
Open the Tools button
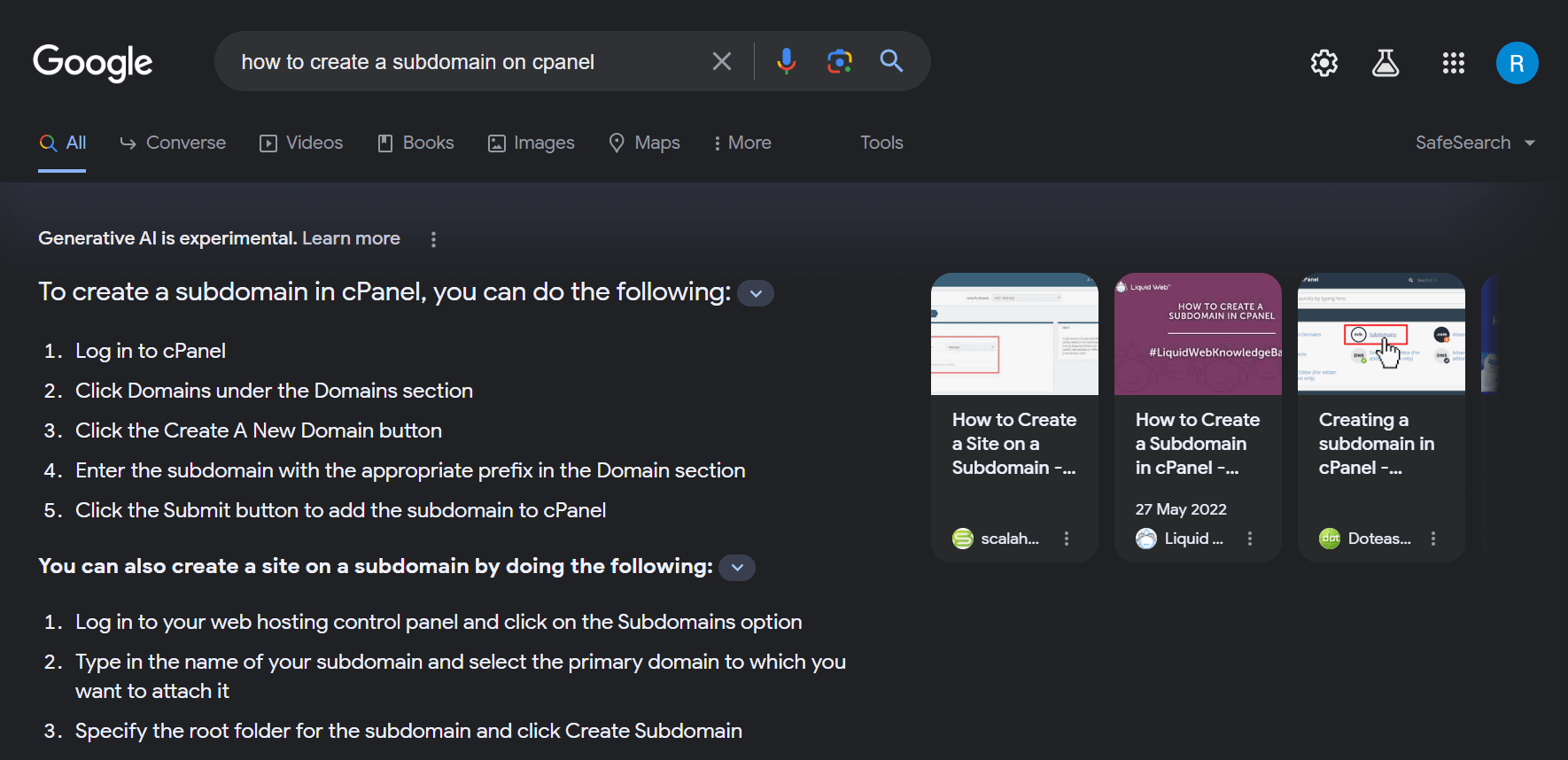tap(881, 143)
